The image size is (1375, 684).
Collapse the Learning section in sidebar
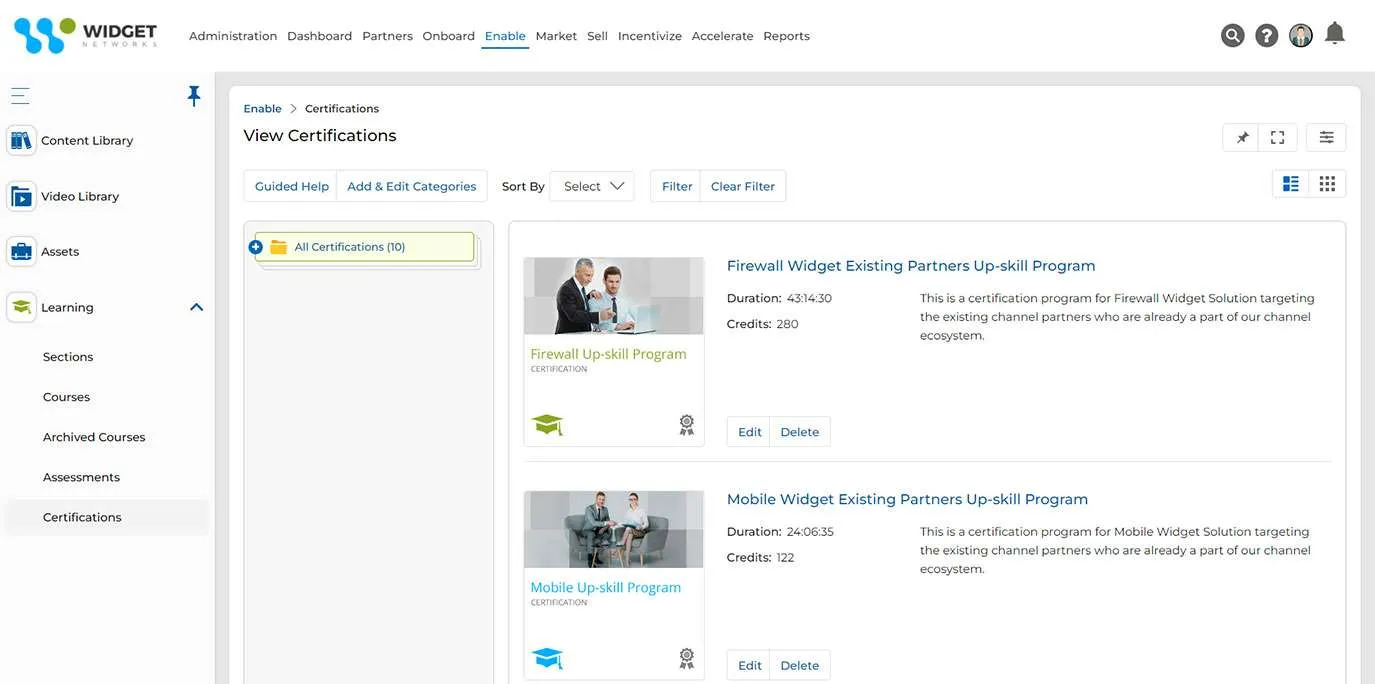coord(197,307)
